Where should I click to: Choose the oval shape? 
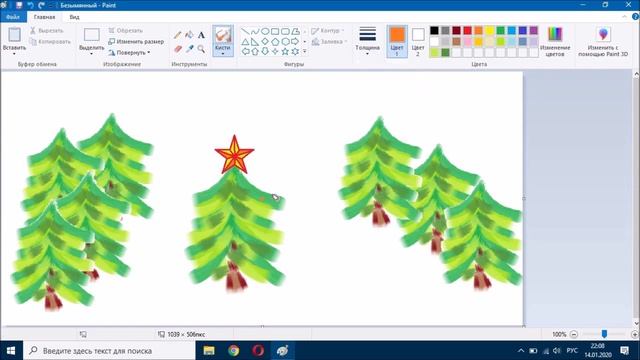pos(265,31)
